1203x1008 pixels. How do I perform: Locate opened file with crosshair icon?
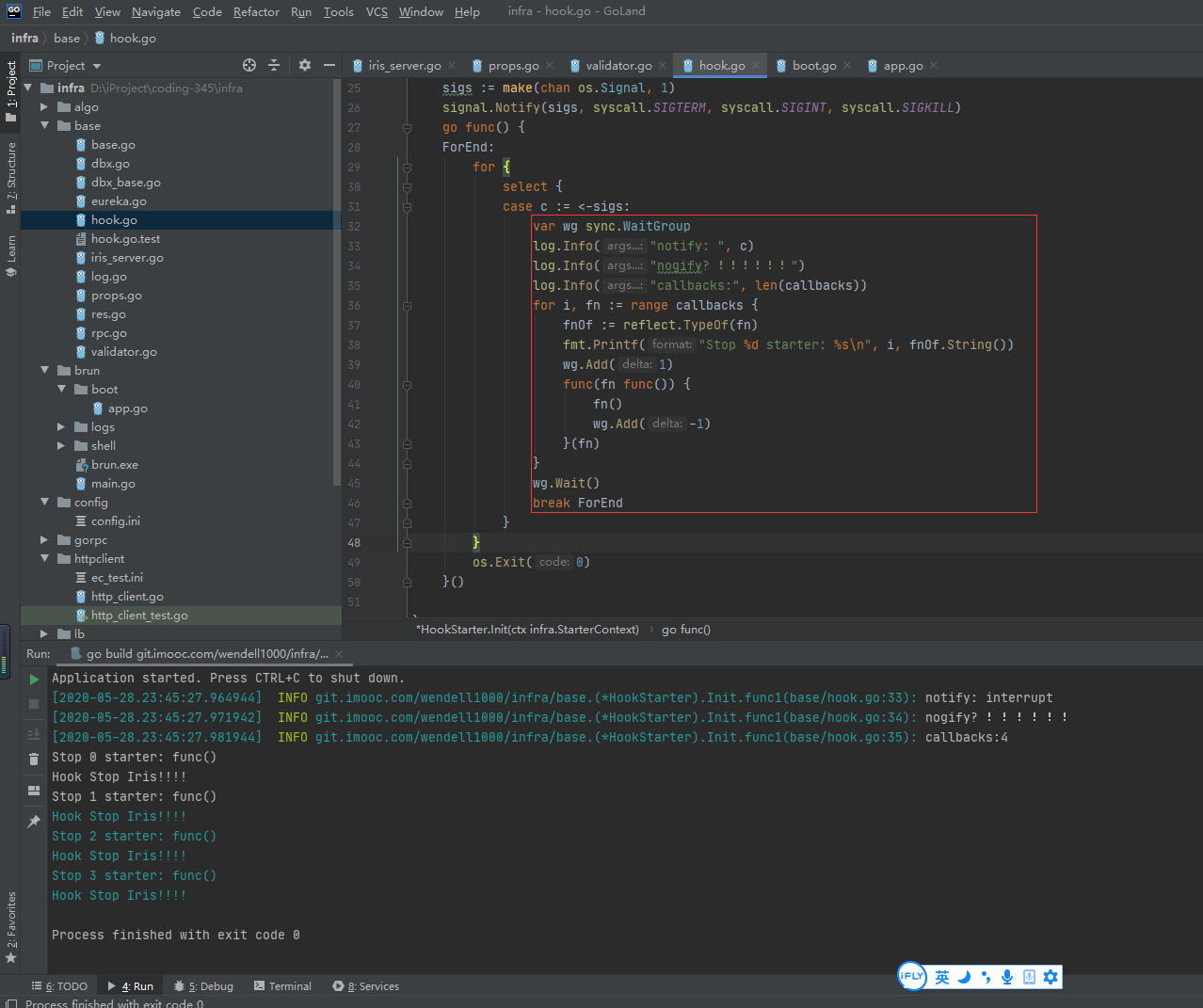pos(249,66)
